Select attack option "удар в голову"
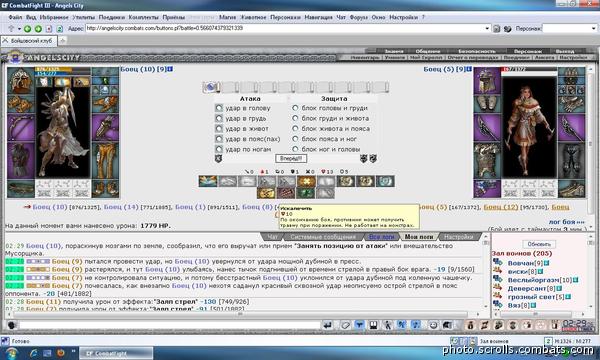 pos(219,108)
